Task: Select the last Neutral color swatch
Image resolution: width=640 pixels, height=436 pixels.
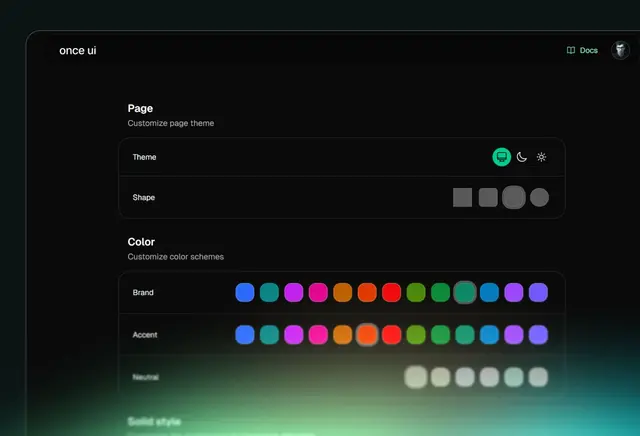Action: click(538, 377)
